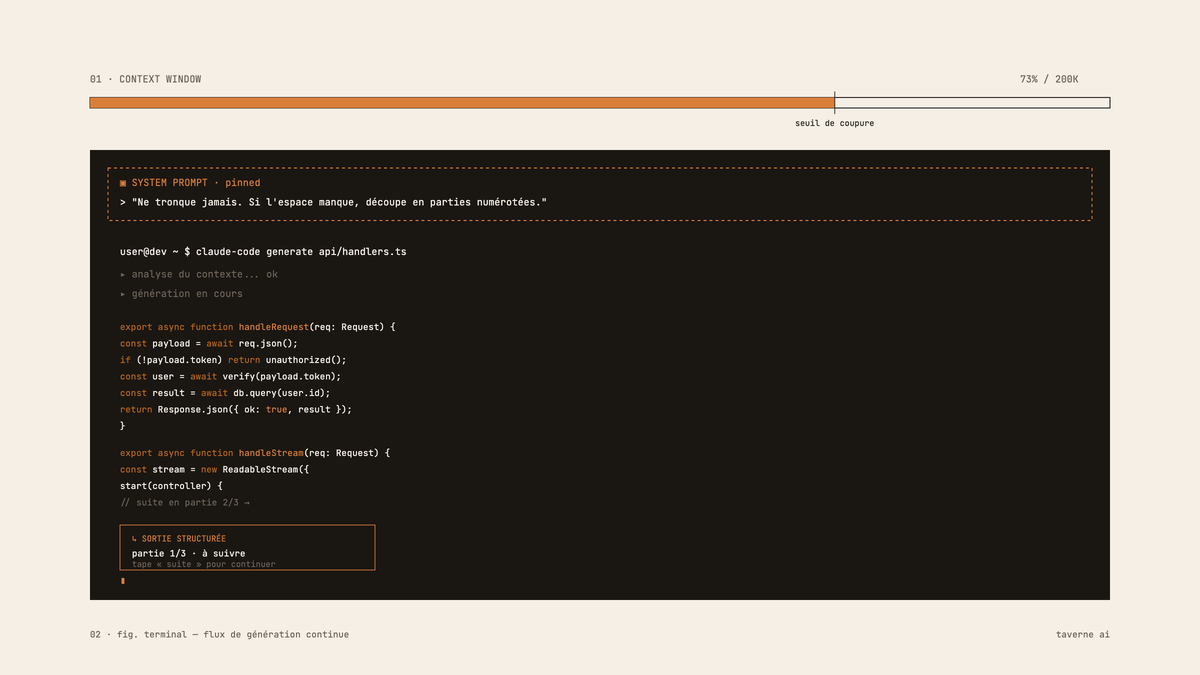Viewport: 1200px width, 675px height.
Task: Click the "start(controller) {" code line
Action: [171, 486]
